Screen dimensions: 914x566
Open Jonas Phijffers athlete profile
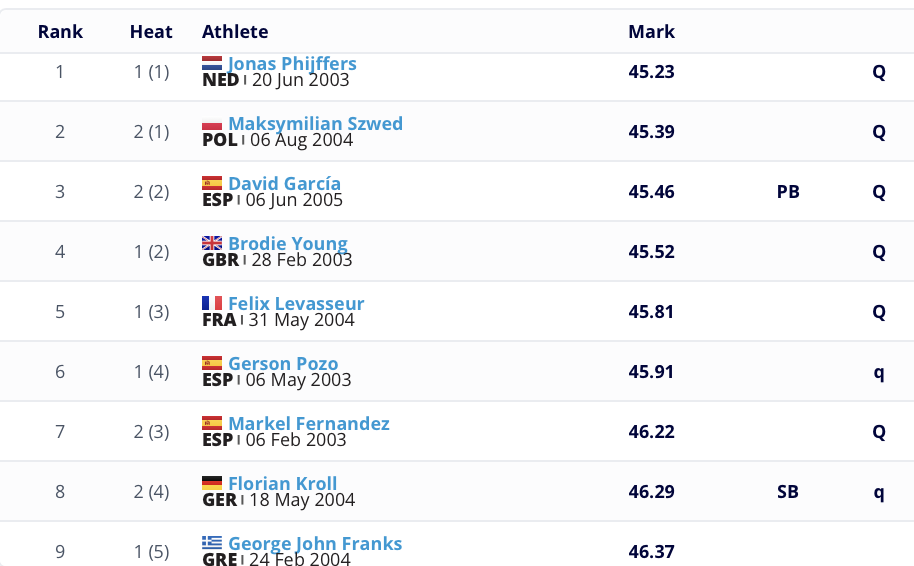pos(292,64)
